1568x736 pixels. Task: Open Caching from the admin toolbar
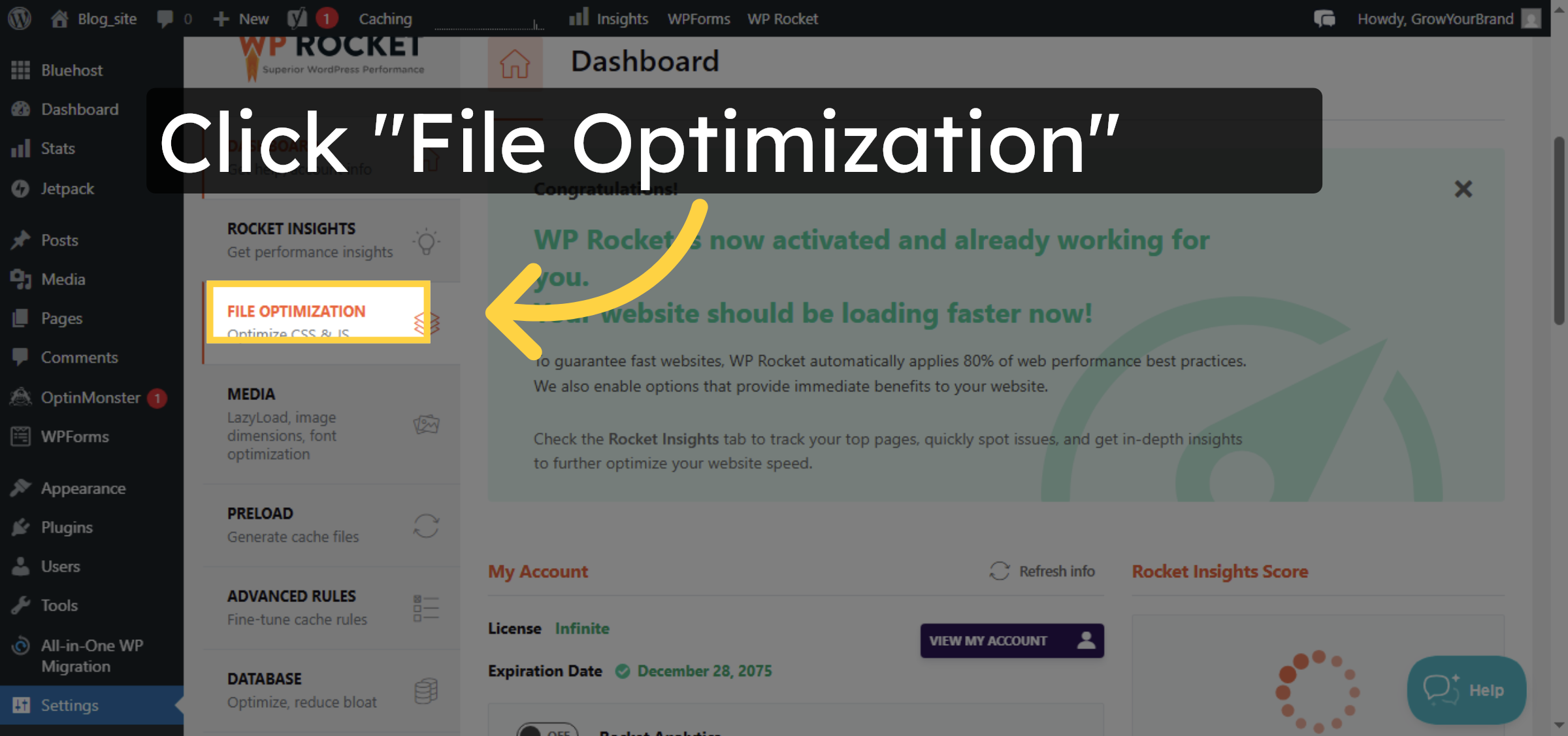click(385, 18)
